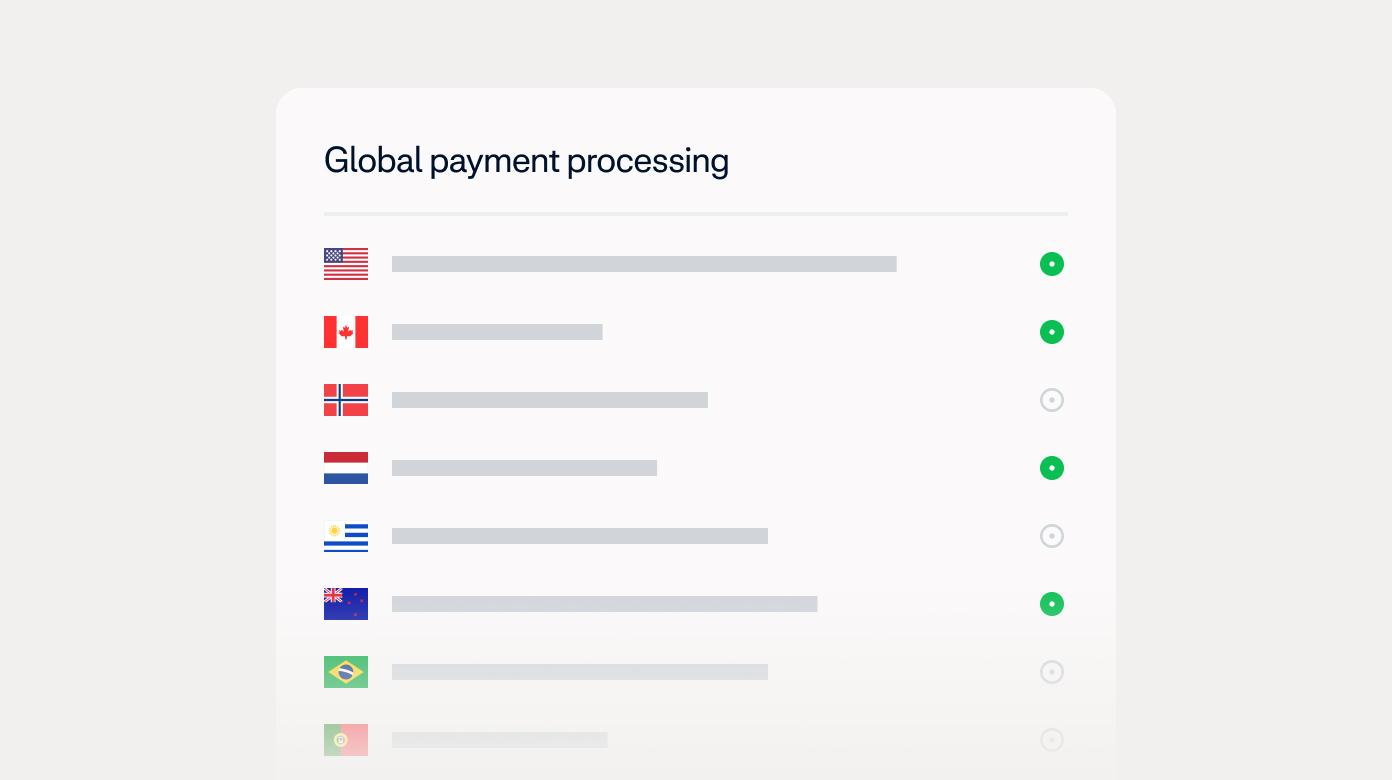Enable the Norway row status toggle

coord(1052,400)
